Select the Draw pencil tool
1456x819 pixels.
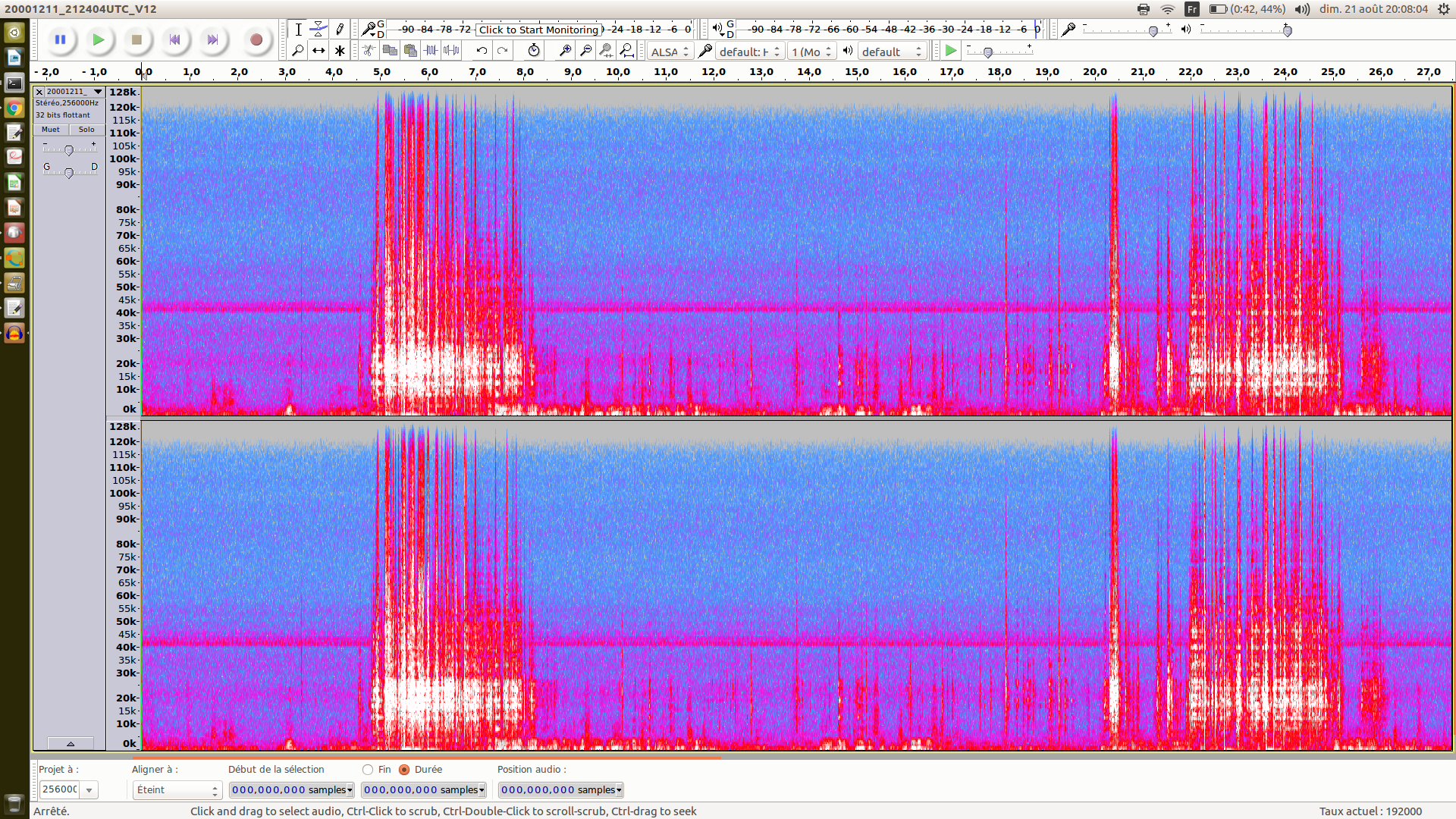[340, 30]
